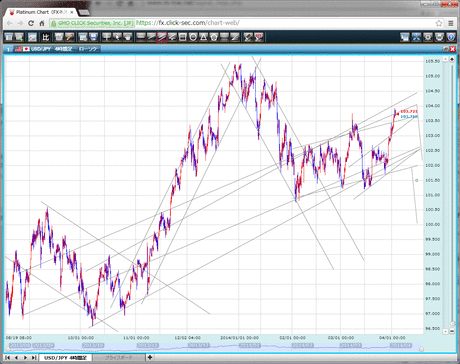Select the horizontal line drawing tool
Image resolution: width=460 pixels, height=364 pixels.
pos(141,37)
